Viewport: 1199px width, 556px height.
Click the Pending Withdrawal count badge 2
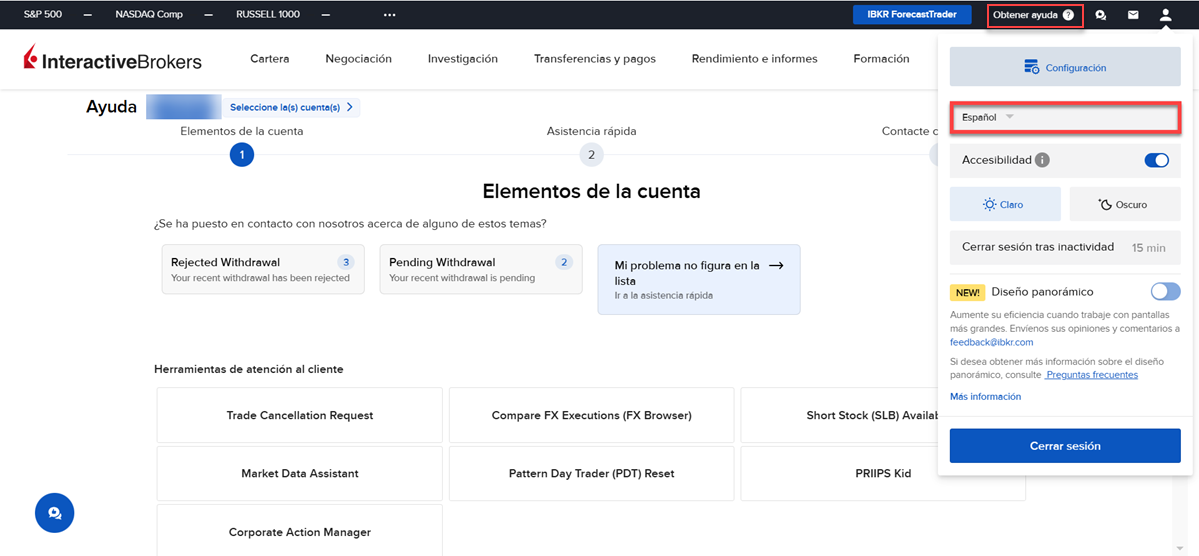click(564, 262)
